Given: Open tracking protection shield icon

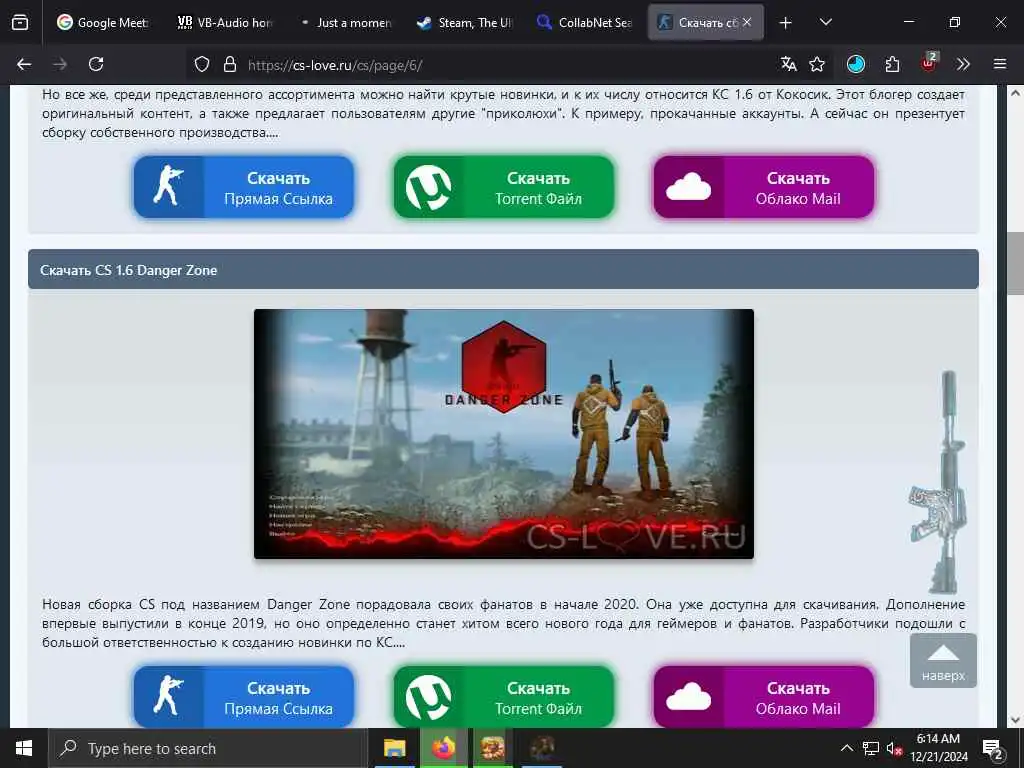Looking at the screenshot, I should (x=202, y=64).
